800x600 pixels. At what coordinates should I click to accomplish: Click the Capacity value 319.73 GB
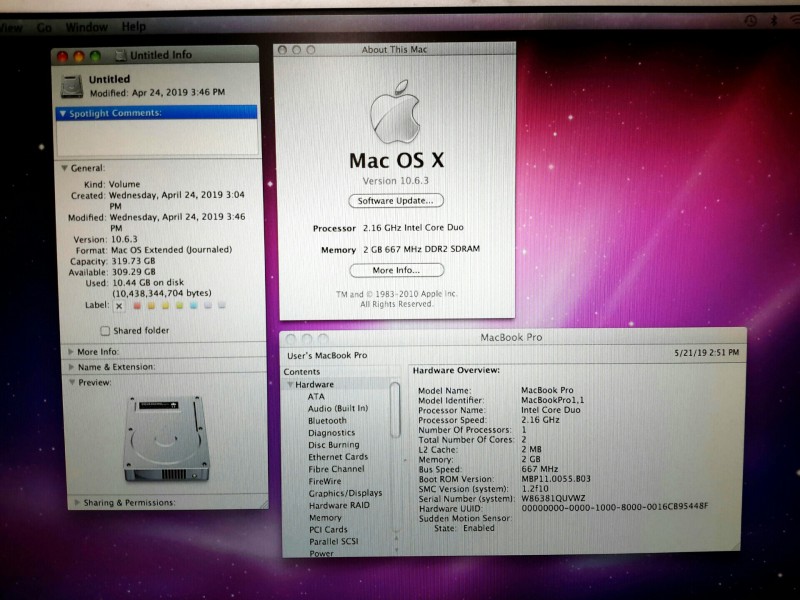tap(133, 261)
